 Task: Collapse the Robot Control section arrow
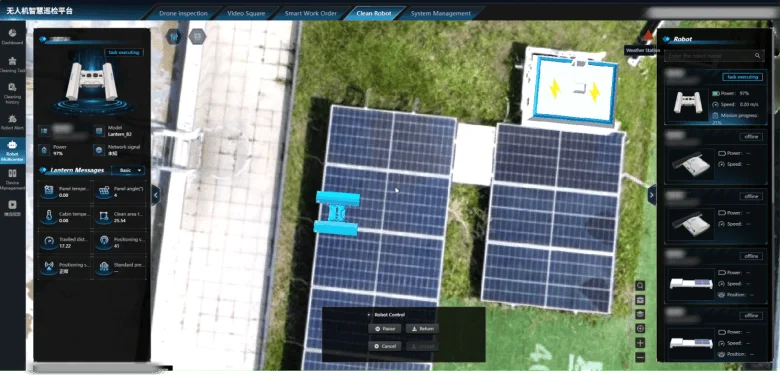[x=369, y=315]
